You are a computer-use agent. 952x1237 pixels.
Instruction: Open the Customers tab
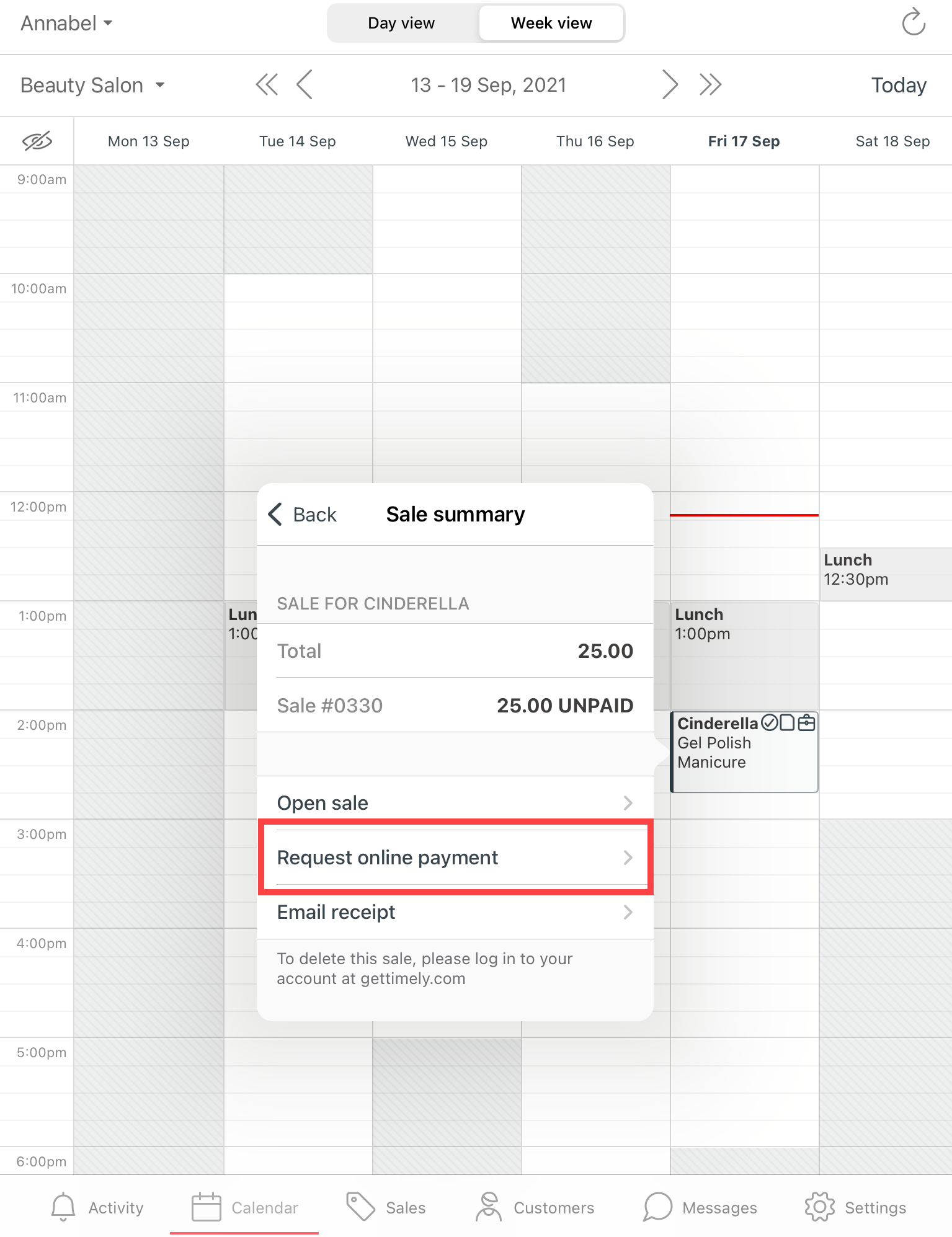(x=535, y=1207)
